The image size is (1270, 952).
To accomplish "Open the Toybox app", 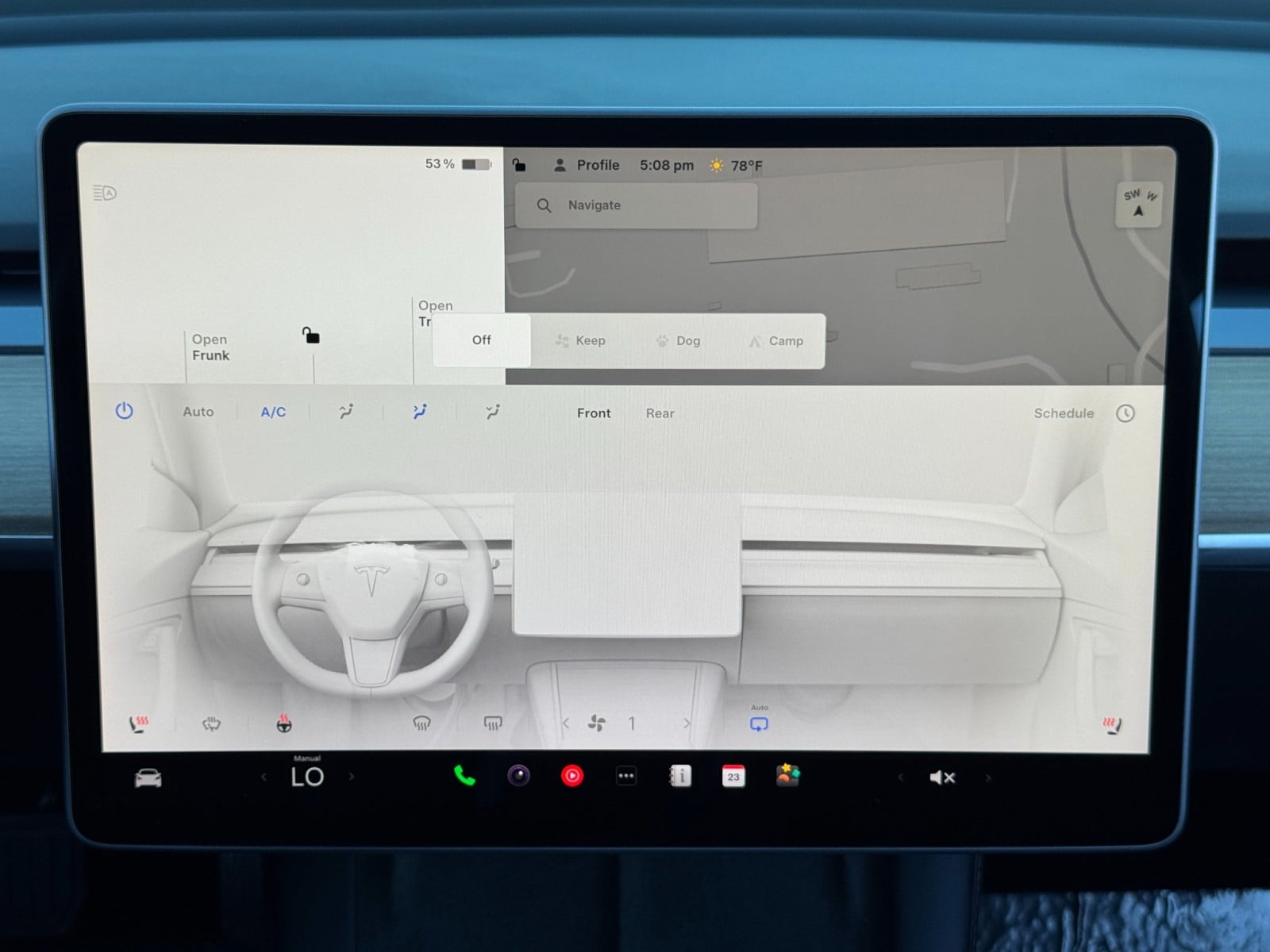I will (x=787, y=775).
